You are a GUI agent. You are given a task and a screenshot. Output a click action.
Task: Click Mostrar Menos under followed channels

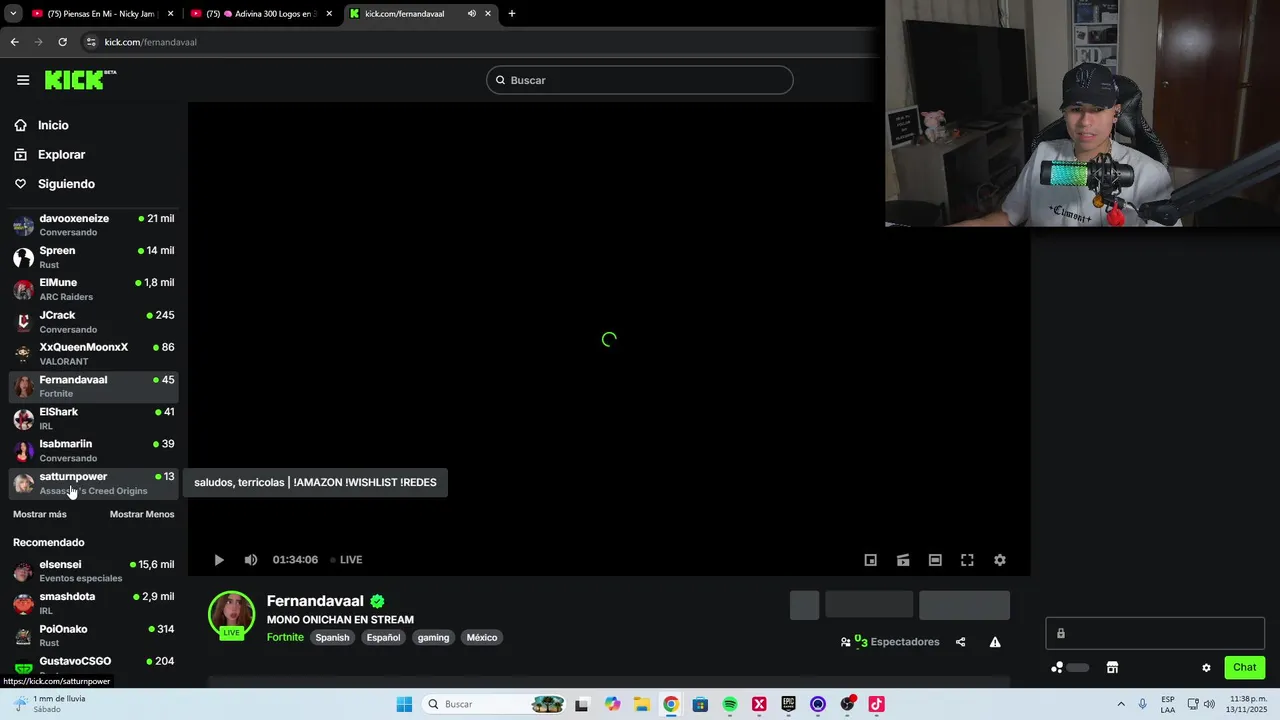click(142, 514)
